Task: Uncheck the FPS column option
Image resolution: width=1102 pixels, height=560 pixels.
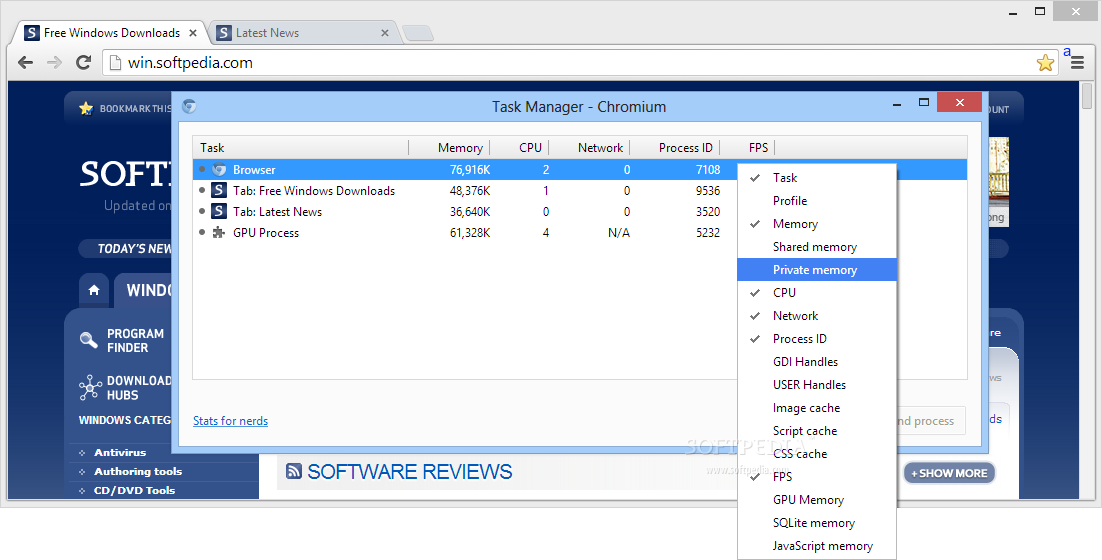Action: (x=817, y=476)
